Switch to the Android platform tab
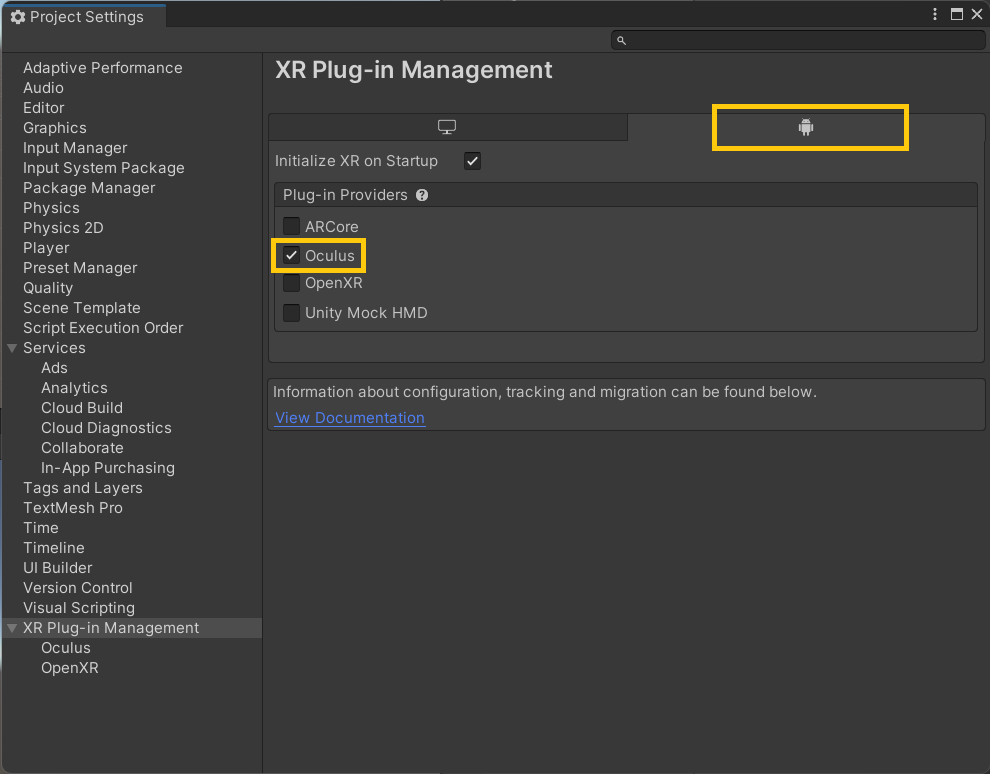The width and height of the screenshot is (990, 774). pyautogui.click(x=806, y=127)
